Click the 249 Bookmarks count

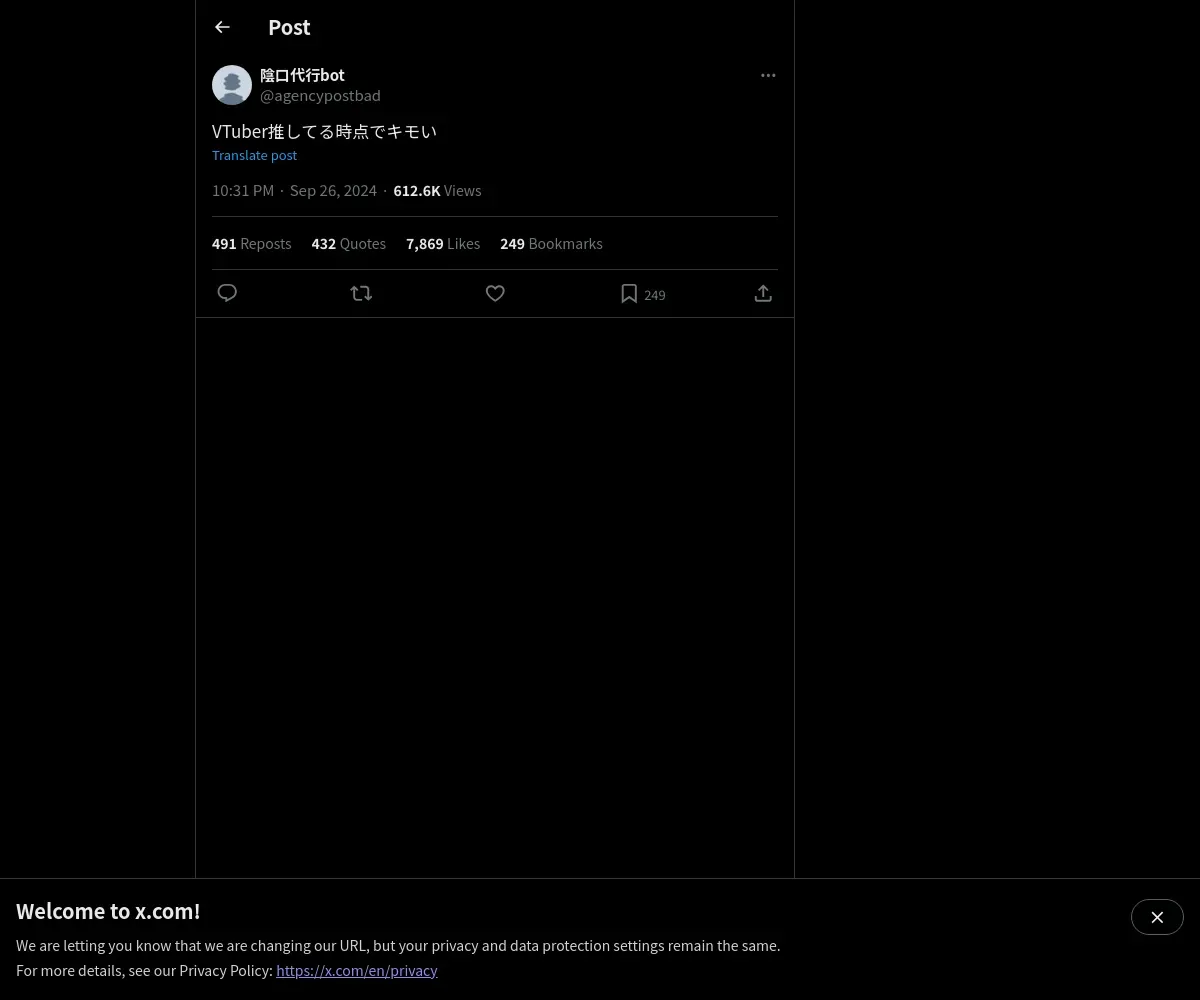click(551, 244)
